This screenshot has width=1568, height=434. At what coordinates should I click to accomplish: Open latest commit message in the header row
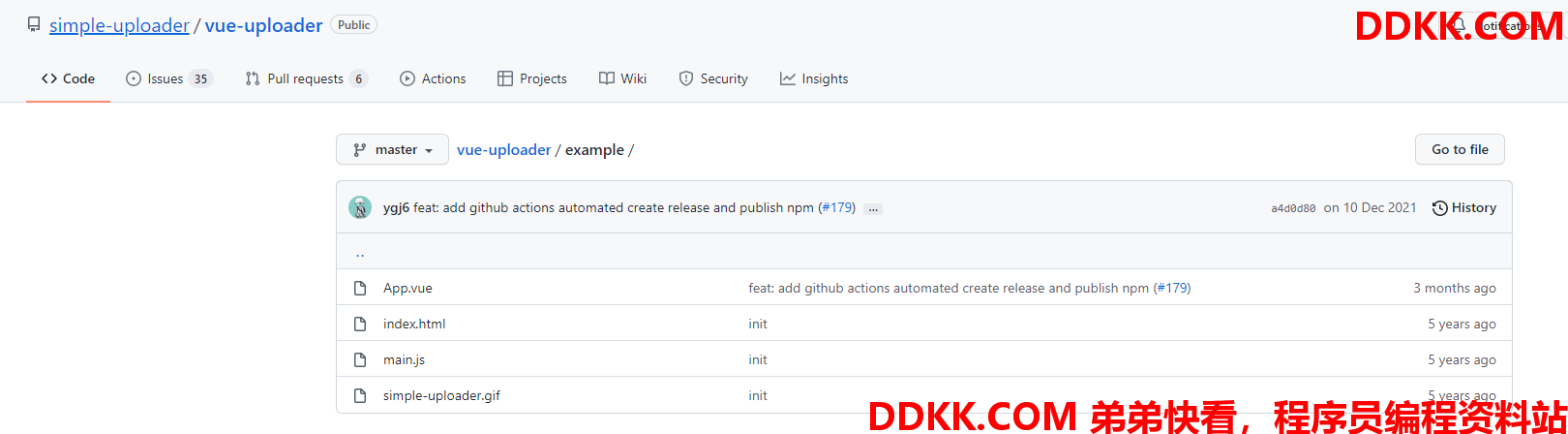(614, 207)
